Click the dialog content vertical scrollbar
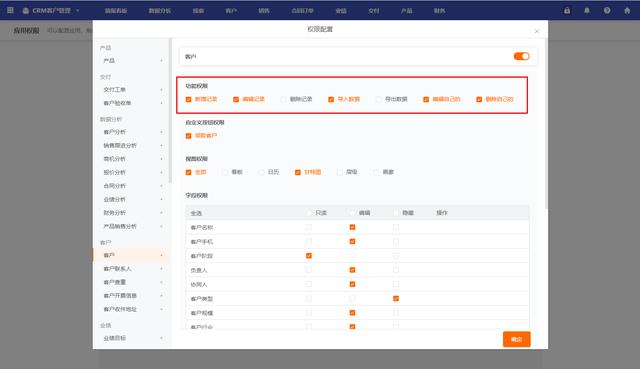 tap(546, 122)
